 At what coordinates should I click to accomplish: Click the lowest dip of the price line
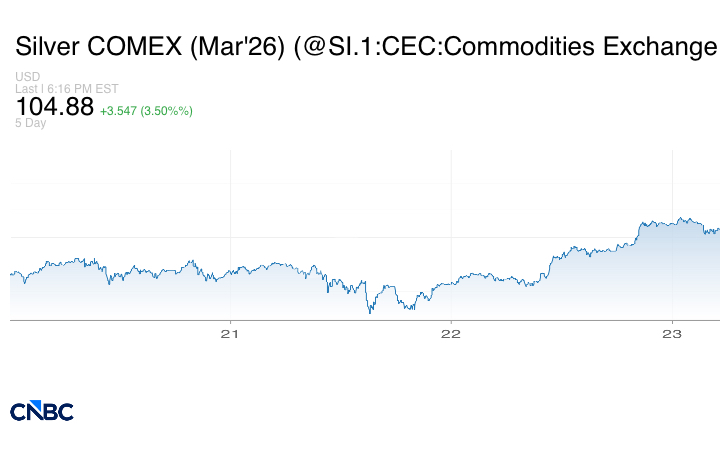click(x=371, y=312)
